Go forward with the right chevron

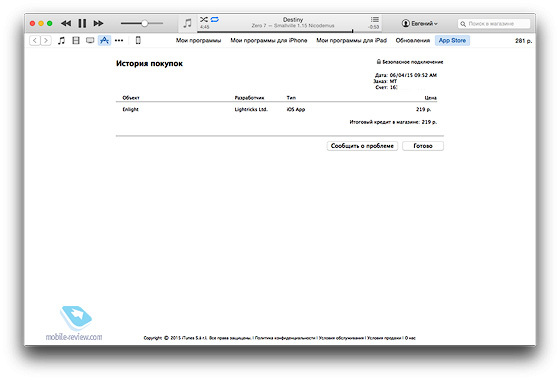(46, 40)
